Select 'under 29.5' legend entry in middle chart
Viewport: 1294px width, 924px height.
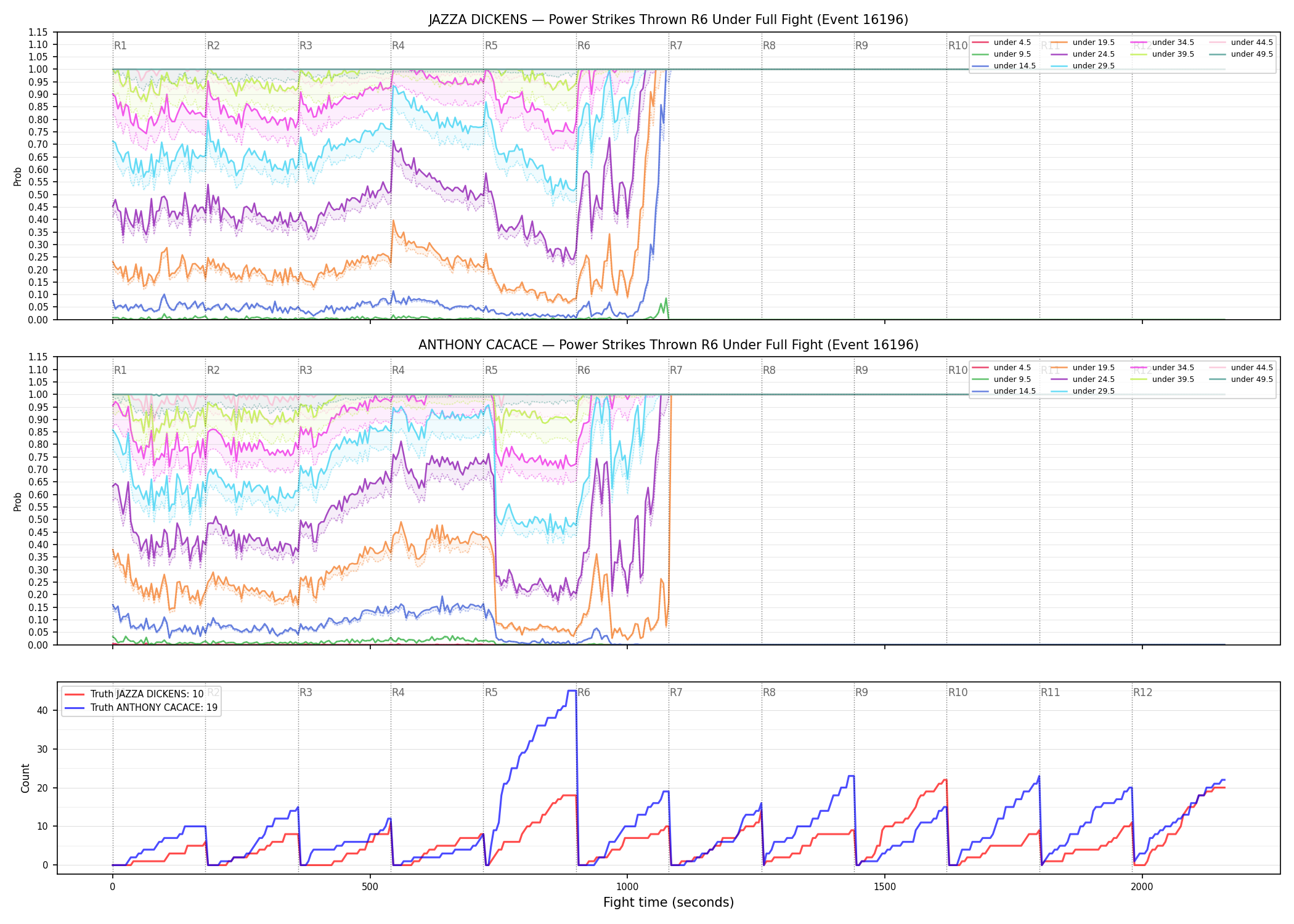(x=1083, y=391)
